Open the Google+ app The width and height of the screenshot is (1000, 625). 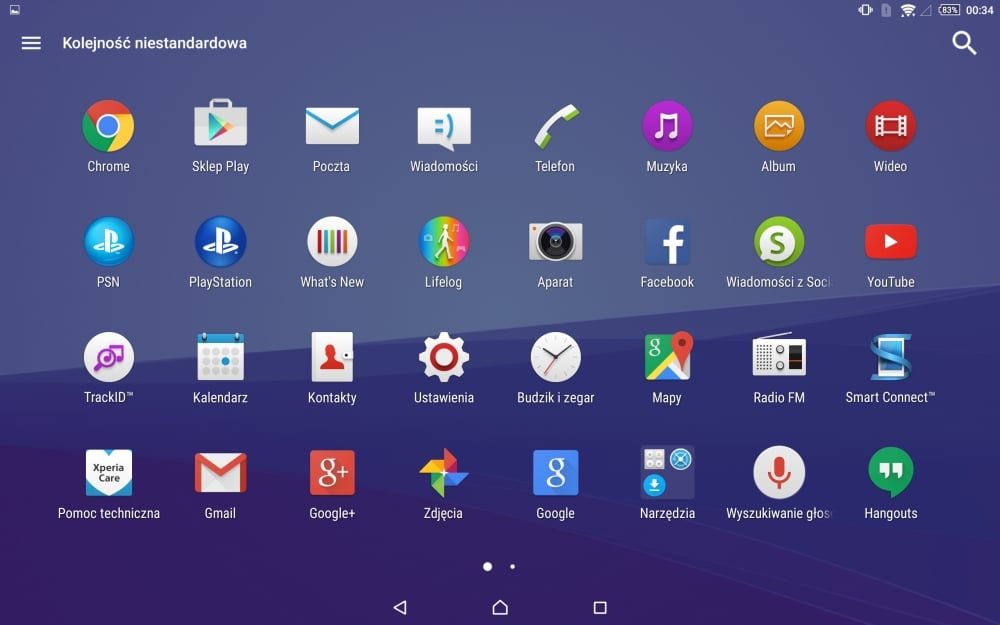(x=332, y=473)
